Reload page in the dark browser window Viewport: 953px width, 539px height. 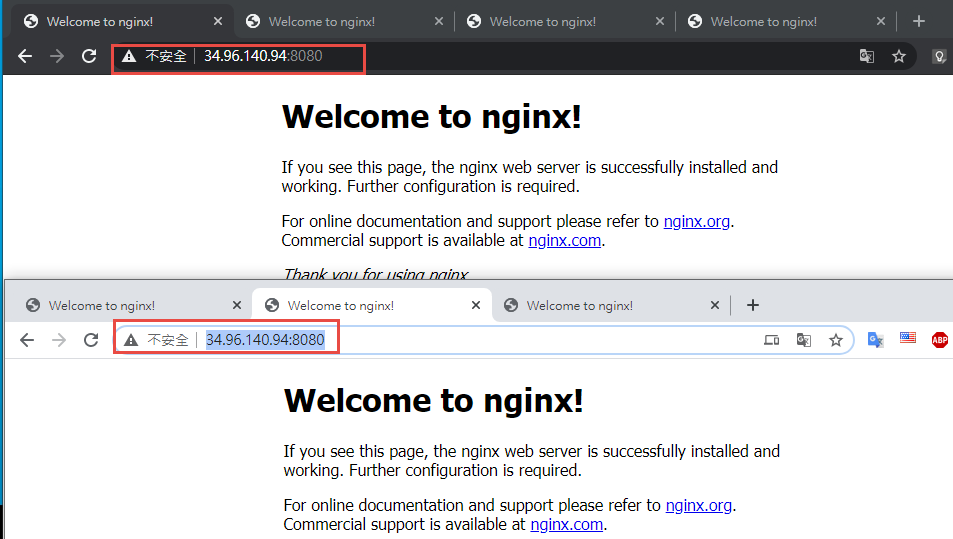coord(89,57)
